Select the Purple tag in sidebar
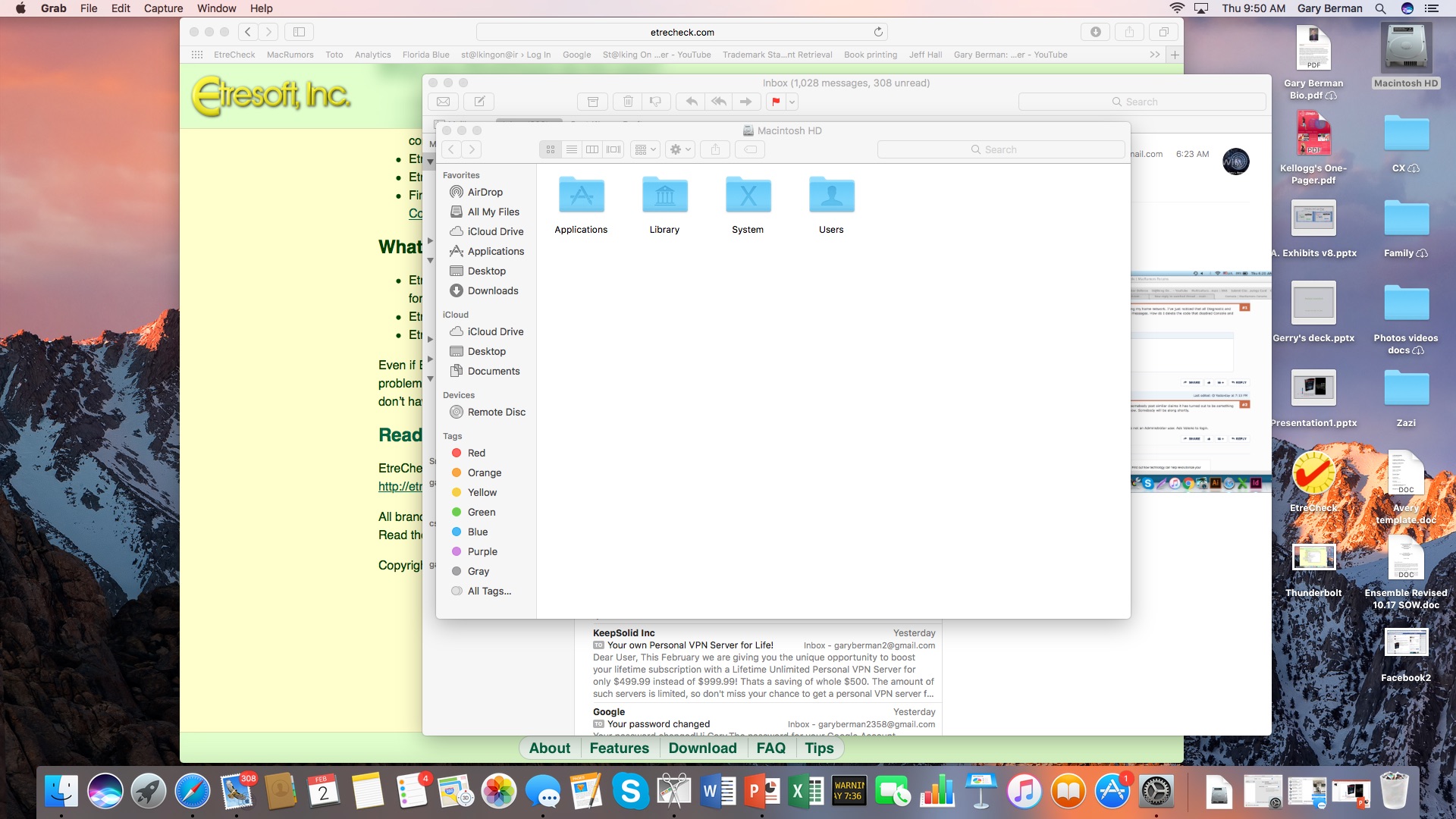The width and height of the screenshot is (1456, 819). (482, 551)
